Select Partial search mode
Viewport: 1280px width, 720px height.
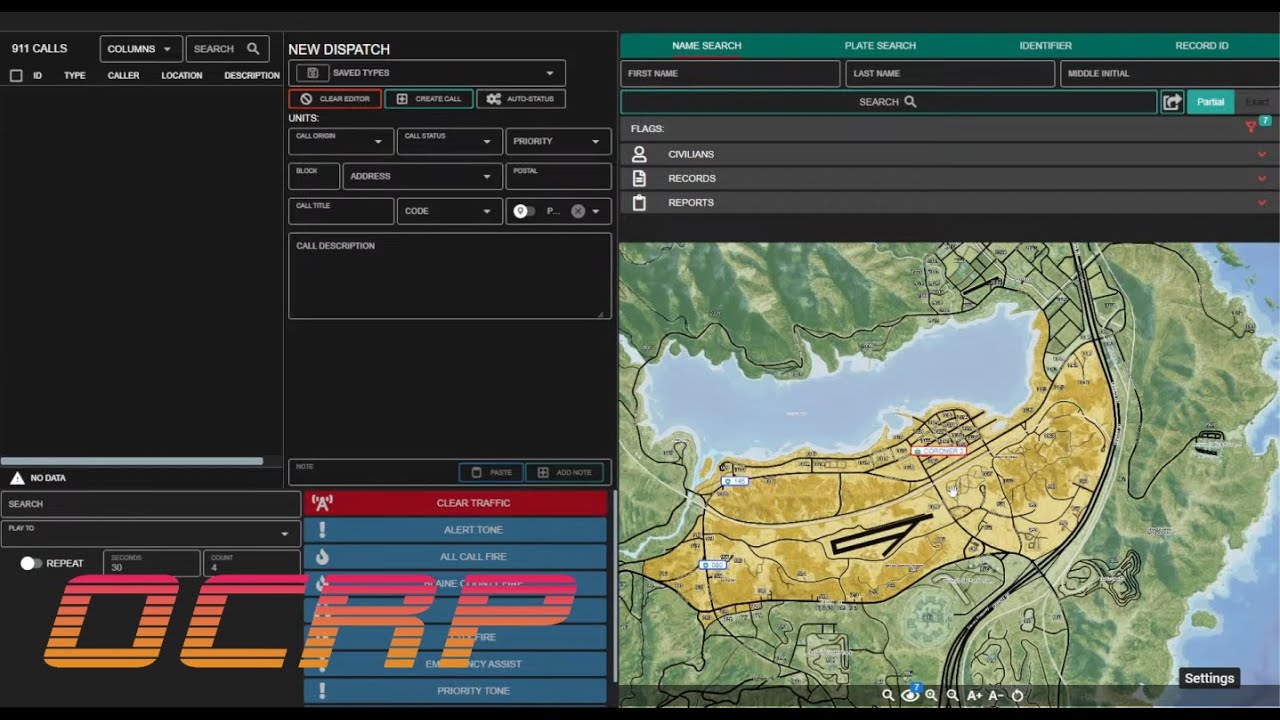[x=1210, y=102]
